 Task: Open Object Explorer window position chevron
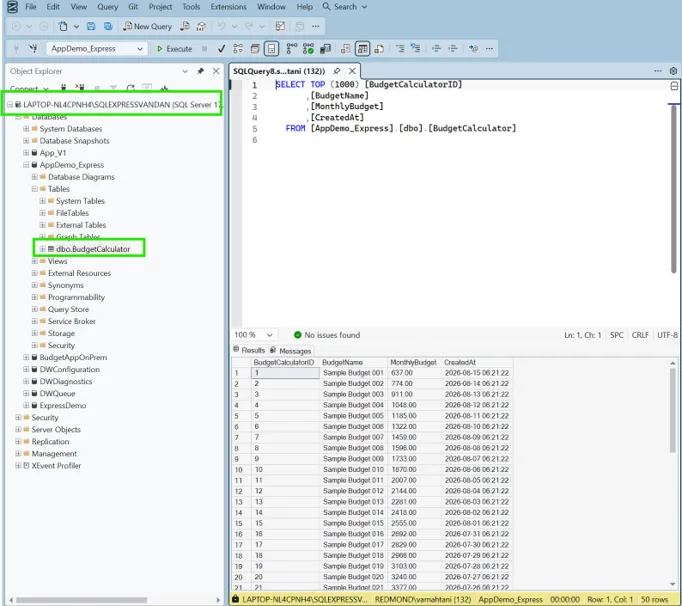click(185, 71)
